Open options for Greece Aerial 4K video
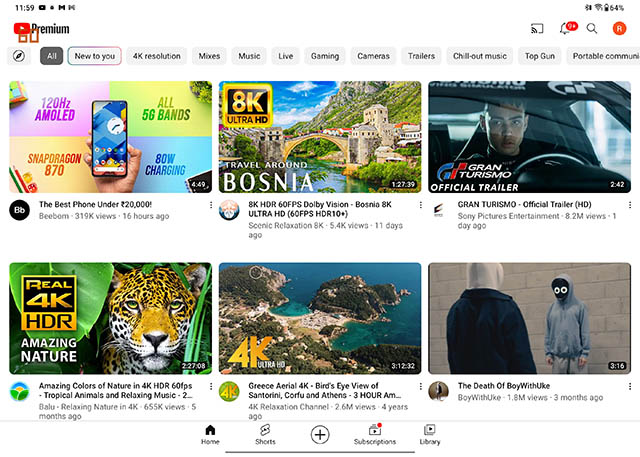640x457 pixels. coord(420,386)
